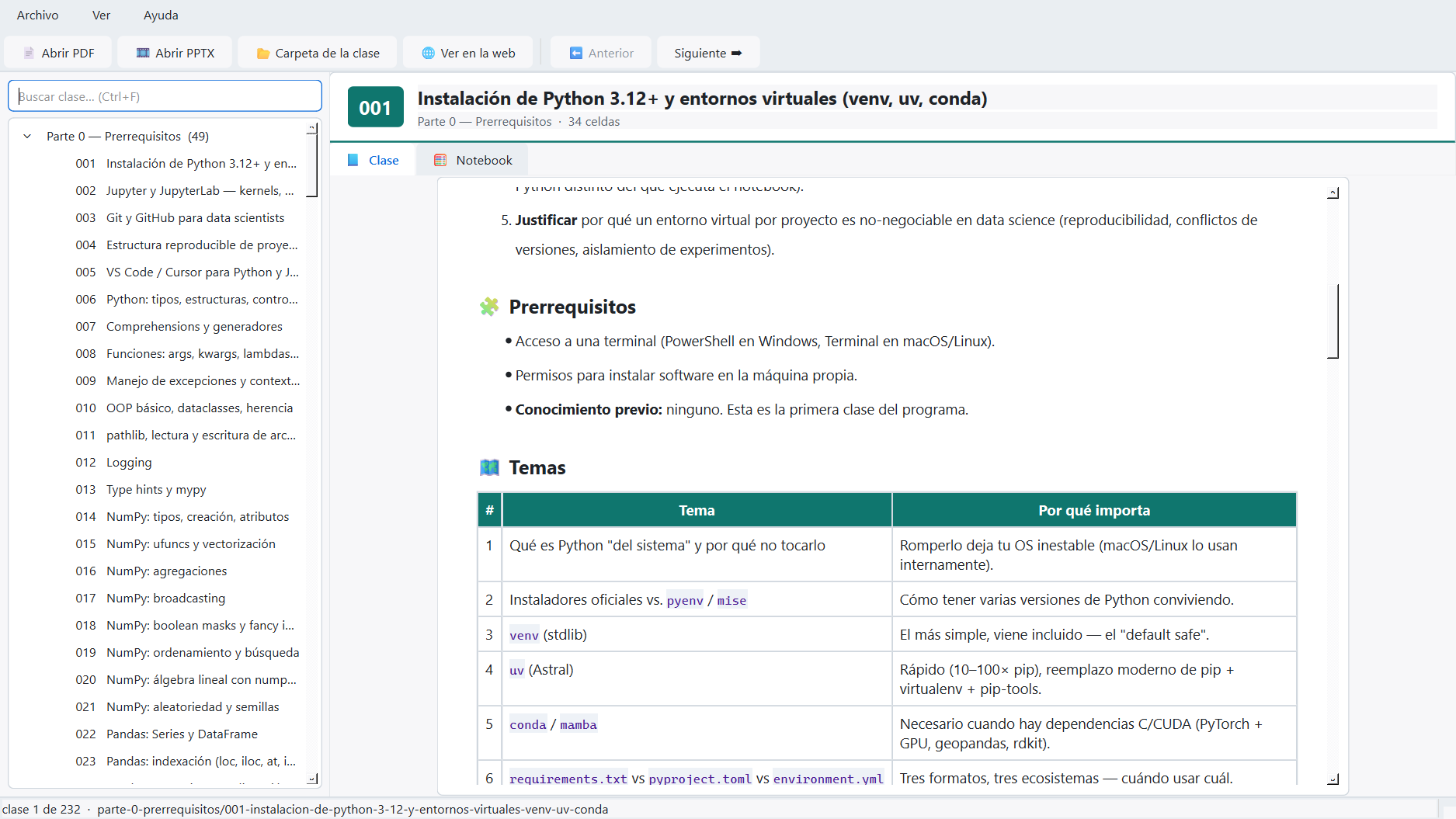Click the blue book Clase tab icon
Viewport: 1456px width, 819px height.
click(353, 160)
